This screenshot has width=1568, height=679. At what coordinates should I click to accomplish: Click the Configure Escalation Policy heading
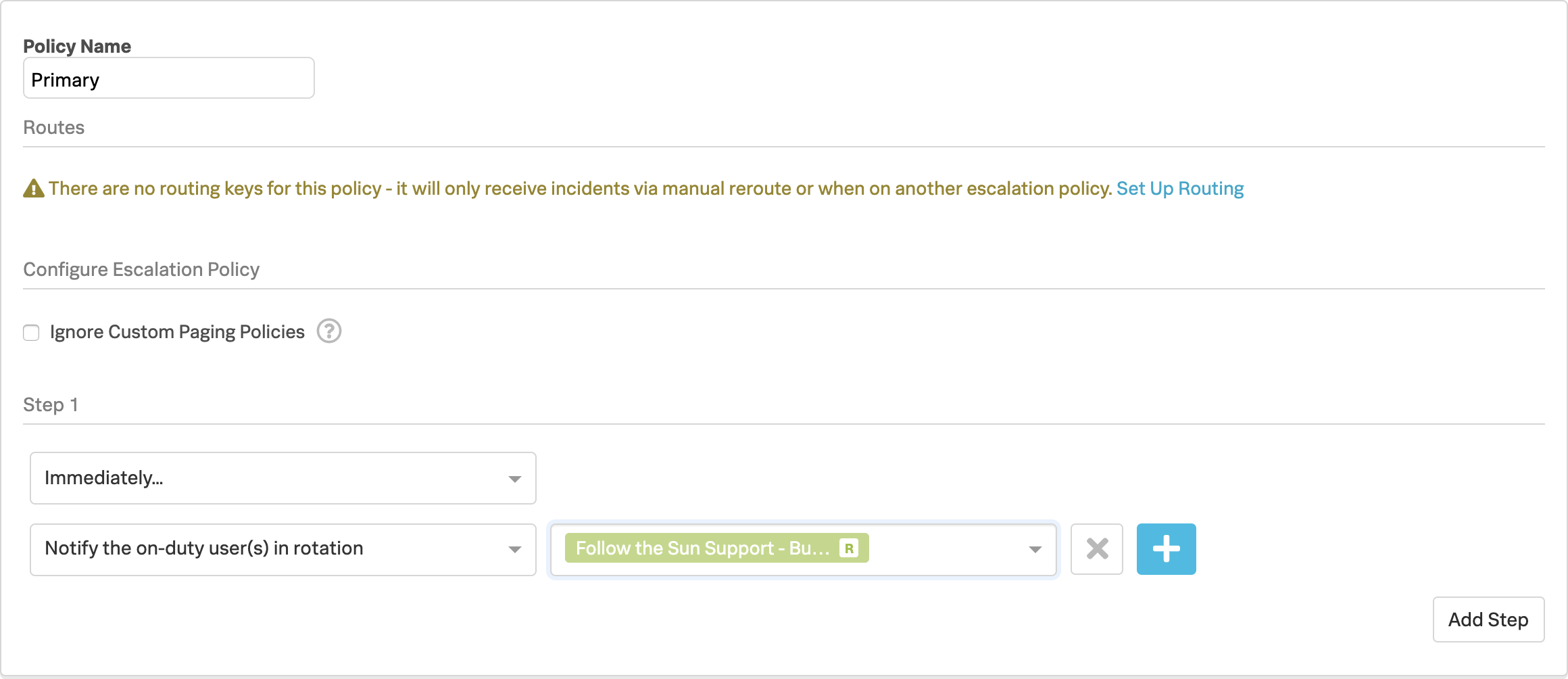[x=141, y=270]
